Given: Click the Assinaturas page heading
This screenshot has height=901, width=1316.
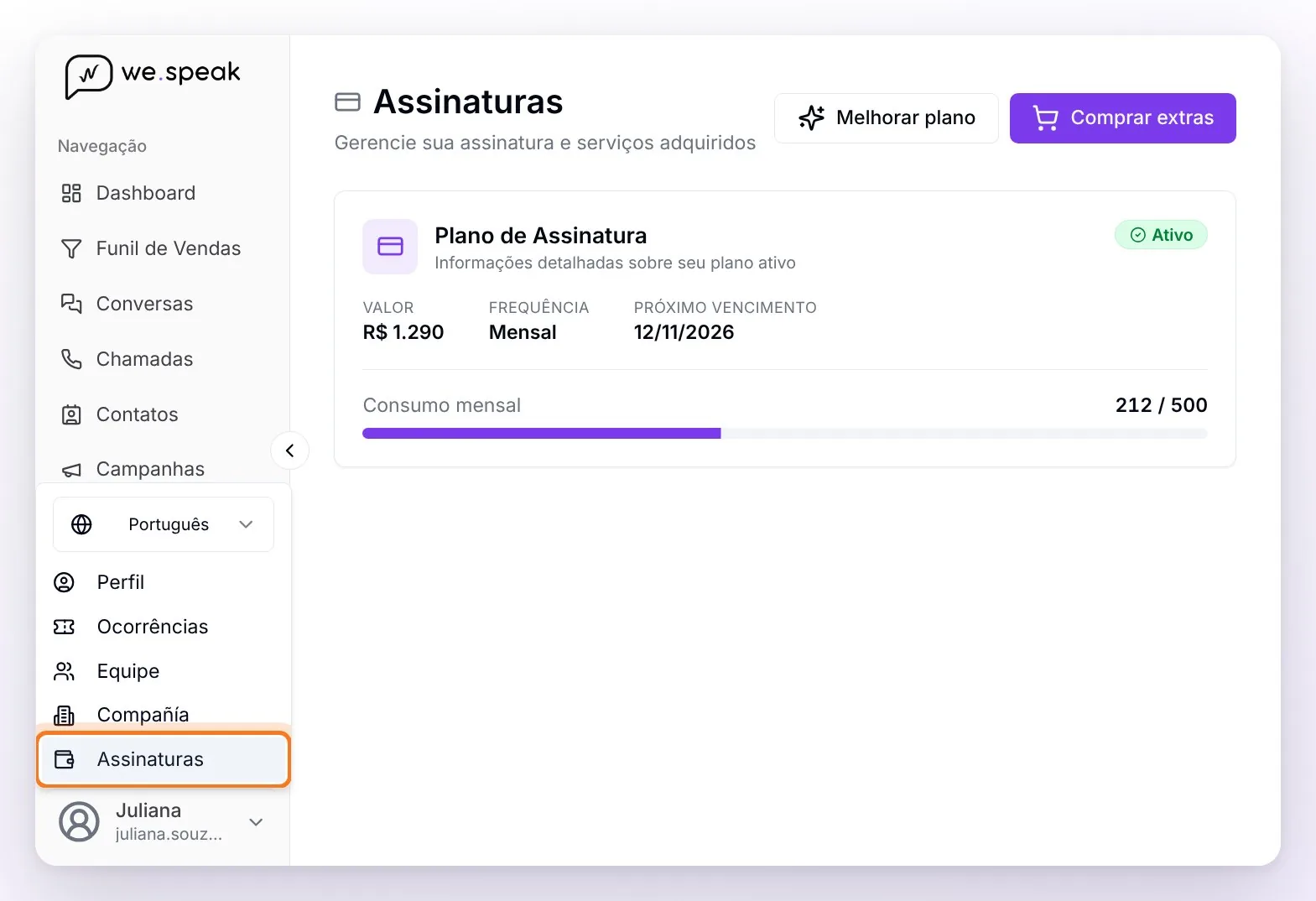Looking at the screenshot, I should point(468,102).
